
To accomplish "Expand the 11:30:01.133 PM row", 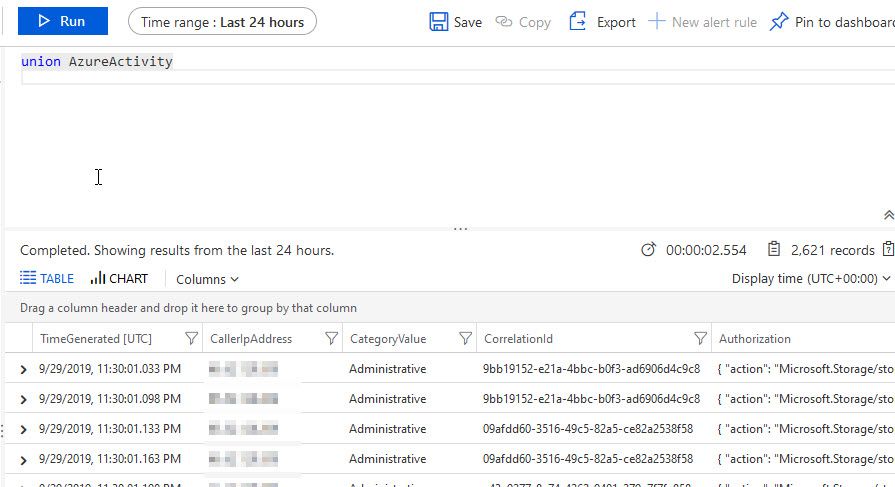I will 23,430.
